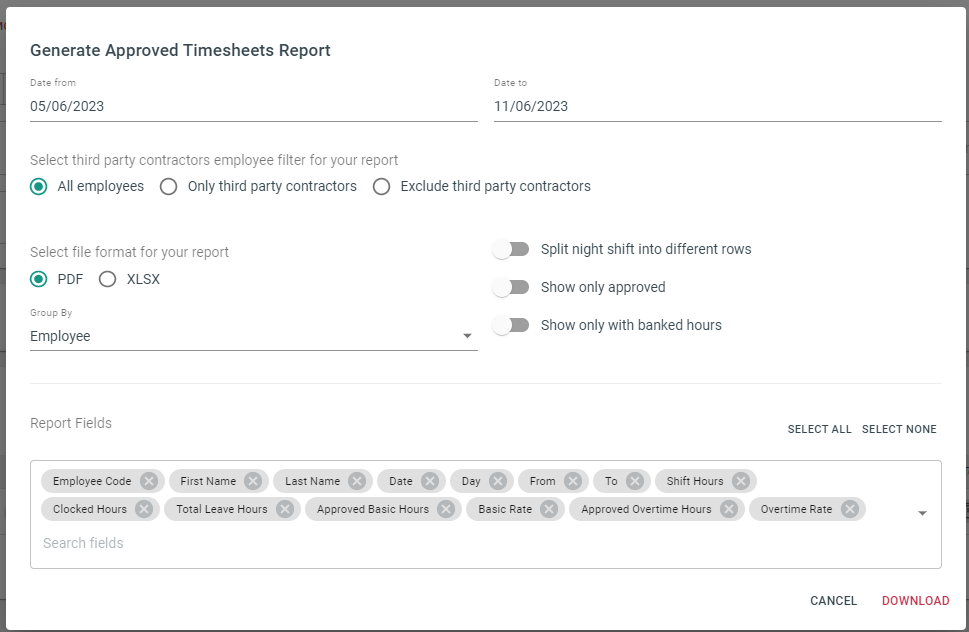This screenshot has height=632, width=969.
Task: Remove the First Name chip
Action: point(253,481)
